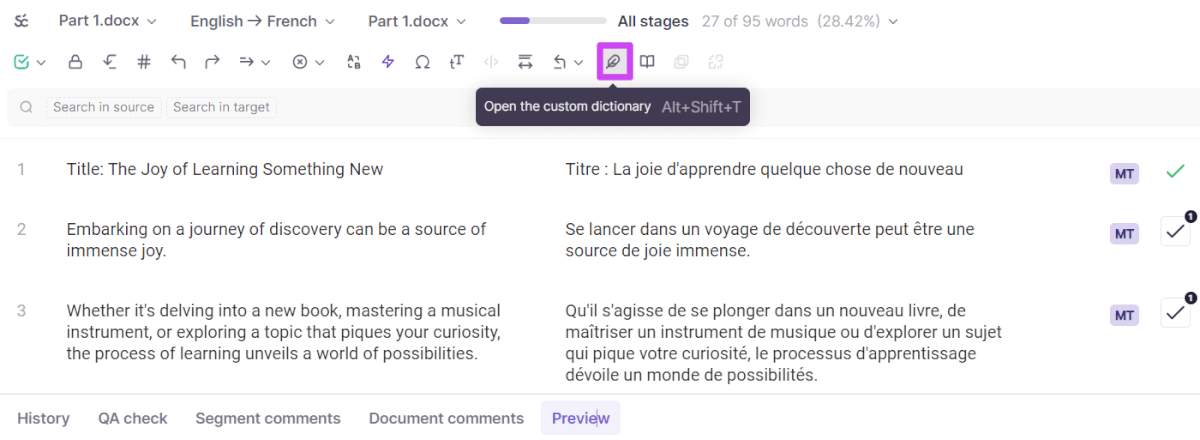Click the hash number sign icon

point(144,62)
